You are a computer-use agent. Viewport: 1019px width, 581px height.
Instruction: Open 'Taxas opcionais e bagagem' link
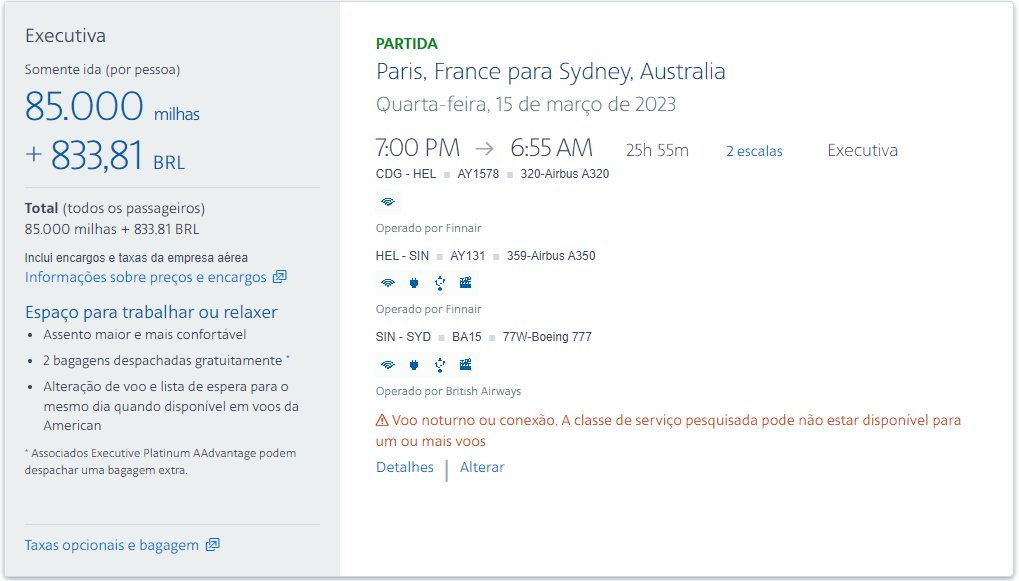[x=111, y=545]
